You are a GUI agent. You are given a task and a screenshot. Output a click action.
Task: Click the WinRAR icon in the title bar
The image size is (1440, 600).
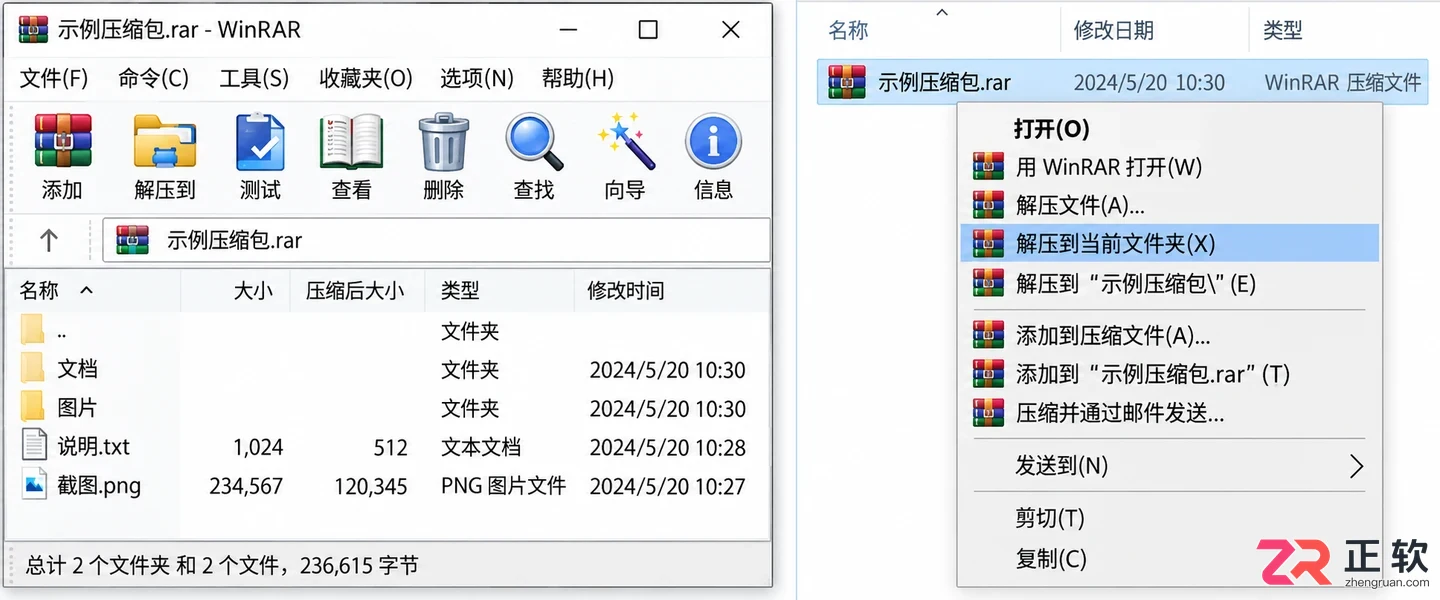click(34, 29)
